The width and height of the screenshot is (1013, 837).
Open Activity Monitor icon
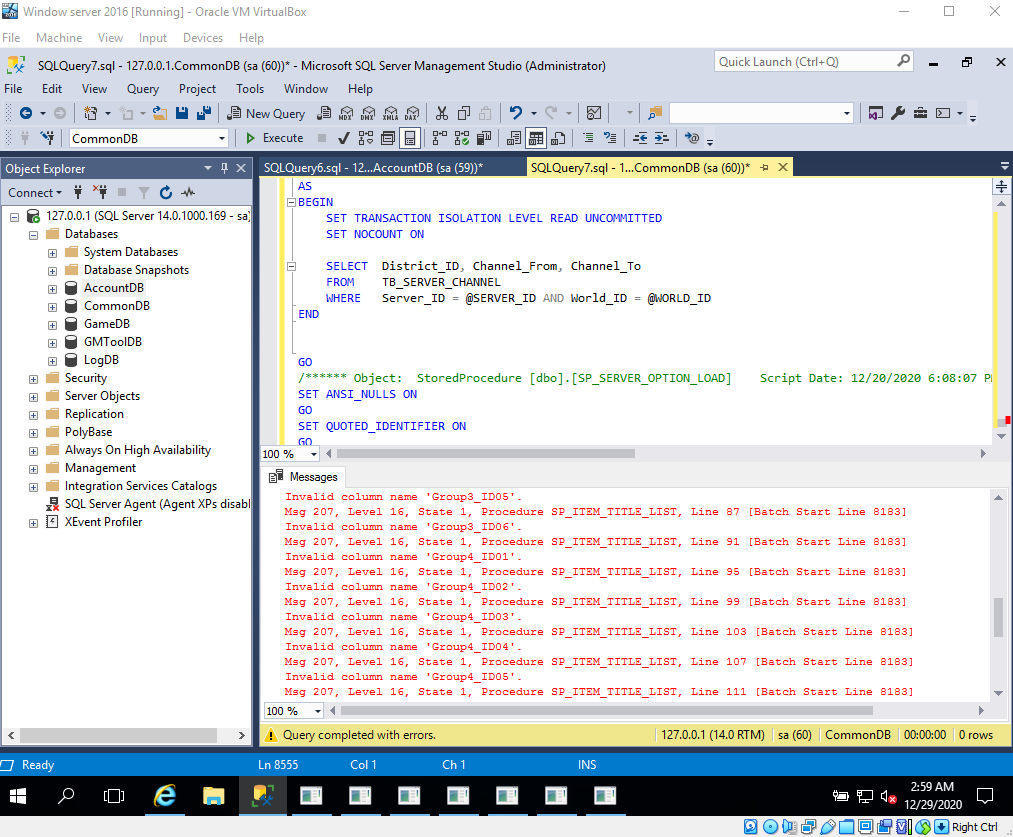[594, 114]
